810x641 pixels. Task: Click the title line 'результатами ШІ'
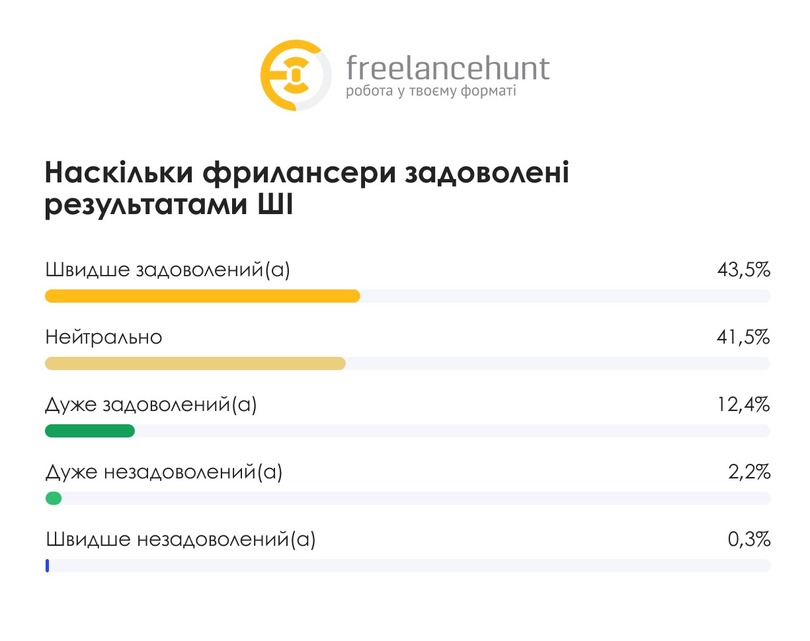[x=169, y=205]
